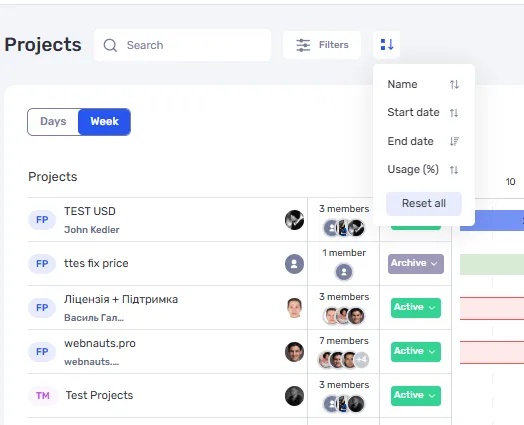Open the Filters button
Screen dimensions: 524x425
pos(322,45)
